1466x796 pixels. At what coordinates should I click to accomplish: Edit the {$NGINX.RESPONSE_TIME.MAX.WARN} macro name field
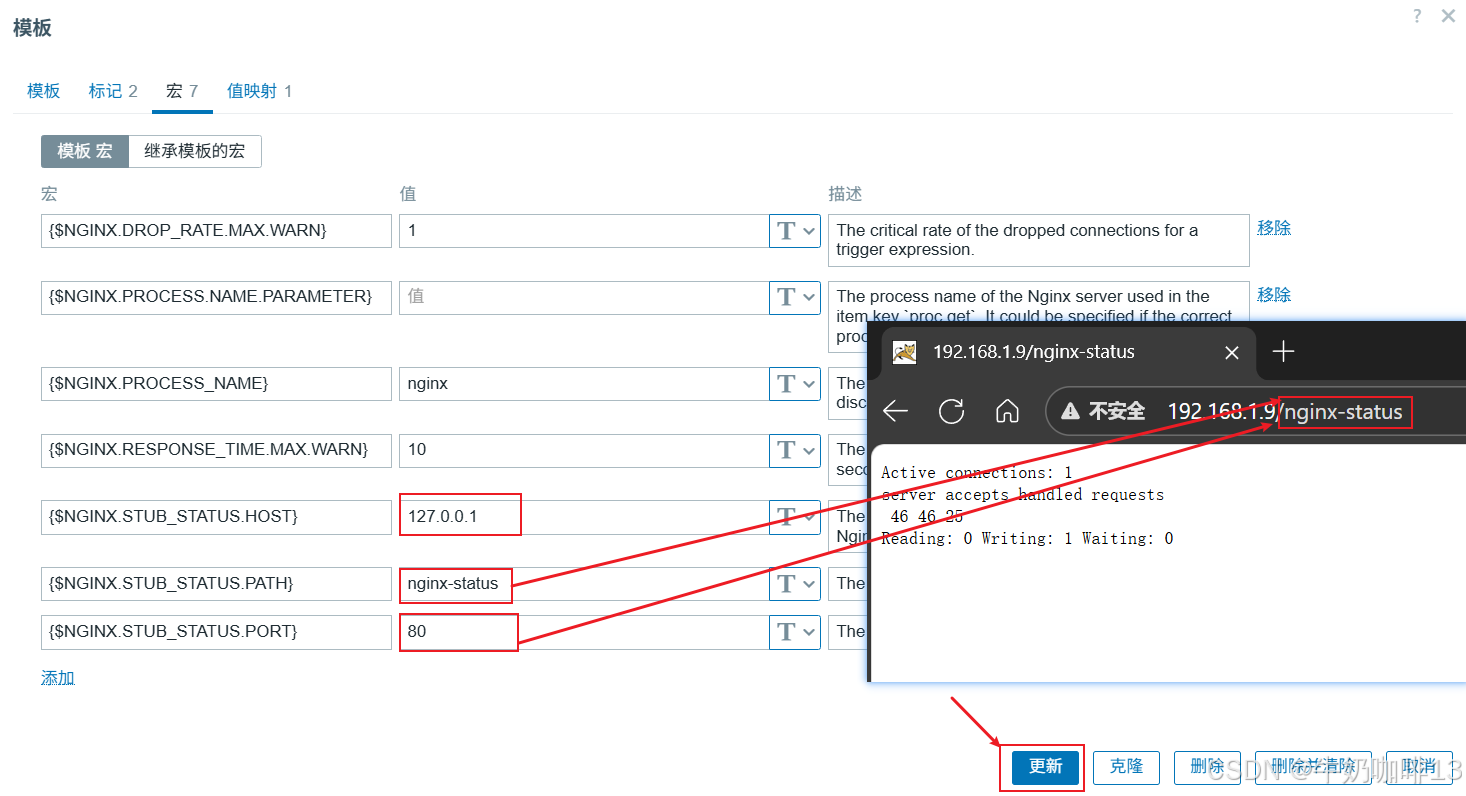click(216, 450)
